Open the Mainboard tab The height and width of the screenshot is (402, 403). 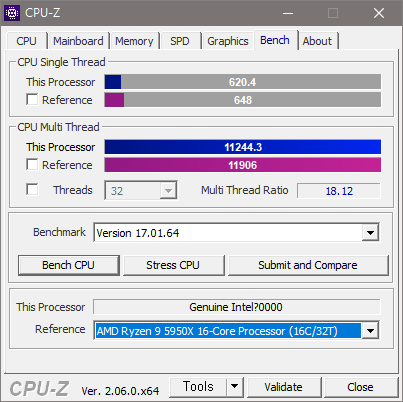coord(78,41)
